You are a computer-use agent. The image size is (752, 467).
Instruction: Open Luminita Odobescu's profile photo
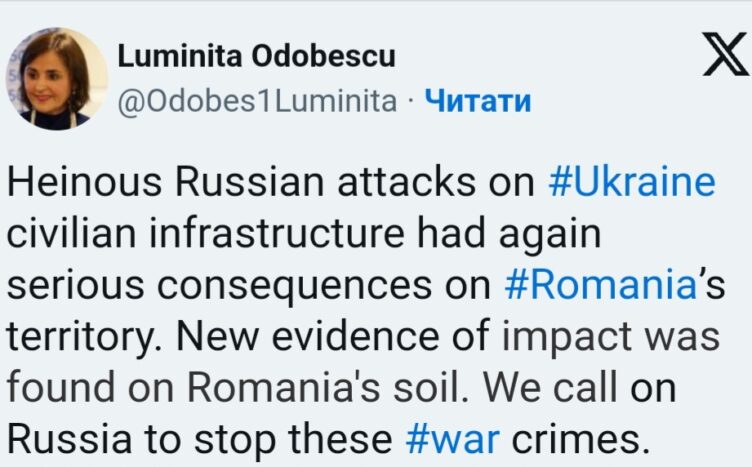coord(62,78)
